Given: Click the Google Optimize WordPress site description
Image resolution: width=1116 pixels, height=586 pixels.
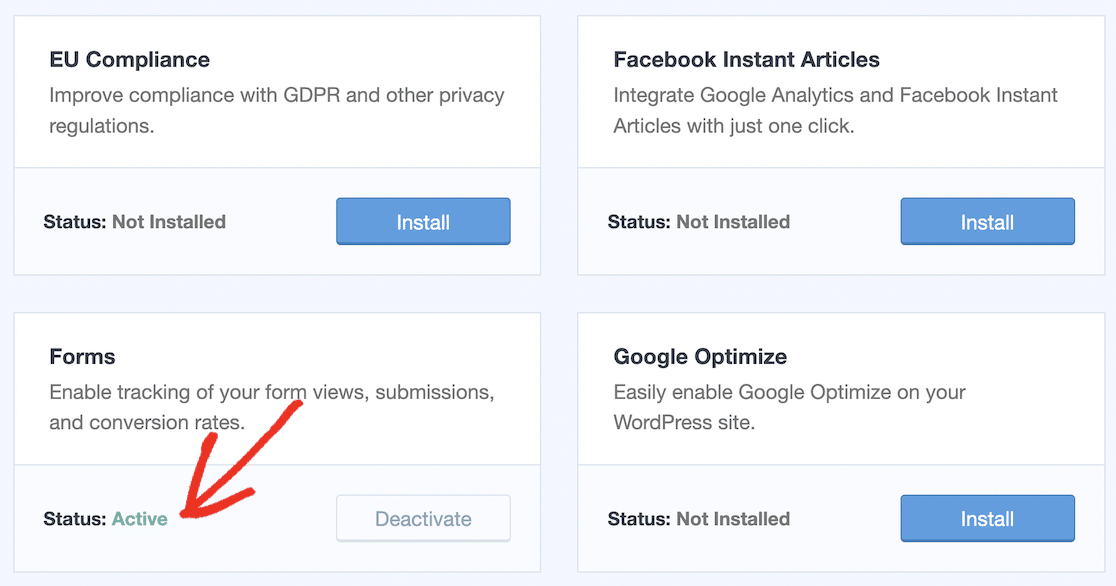Looking at the screenshot, I should tap(789, 407).
